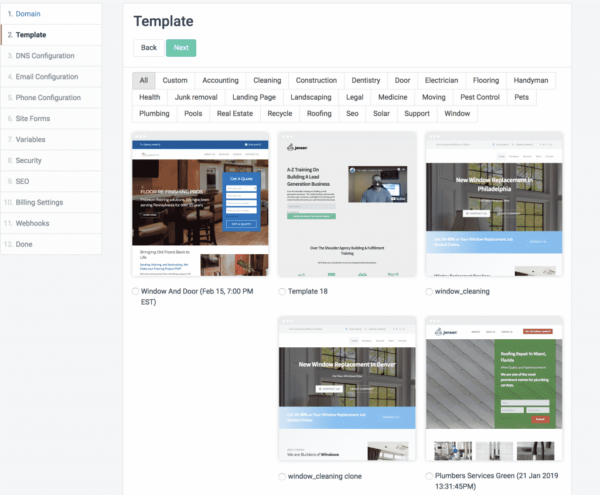
Task: Click the Back button
Action: tap(149, 48)
